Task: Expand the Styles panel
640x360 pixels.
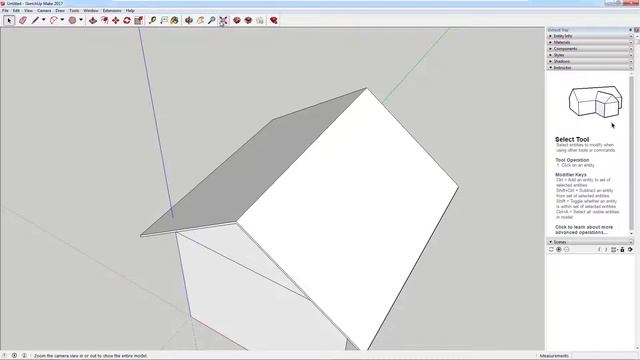Action: point(589,55)
